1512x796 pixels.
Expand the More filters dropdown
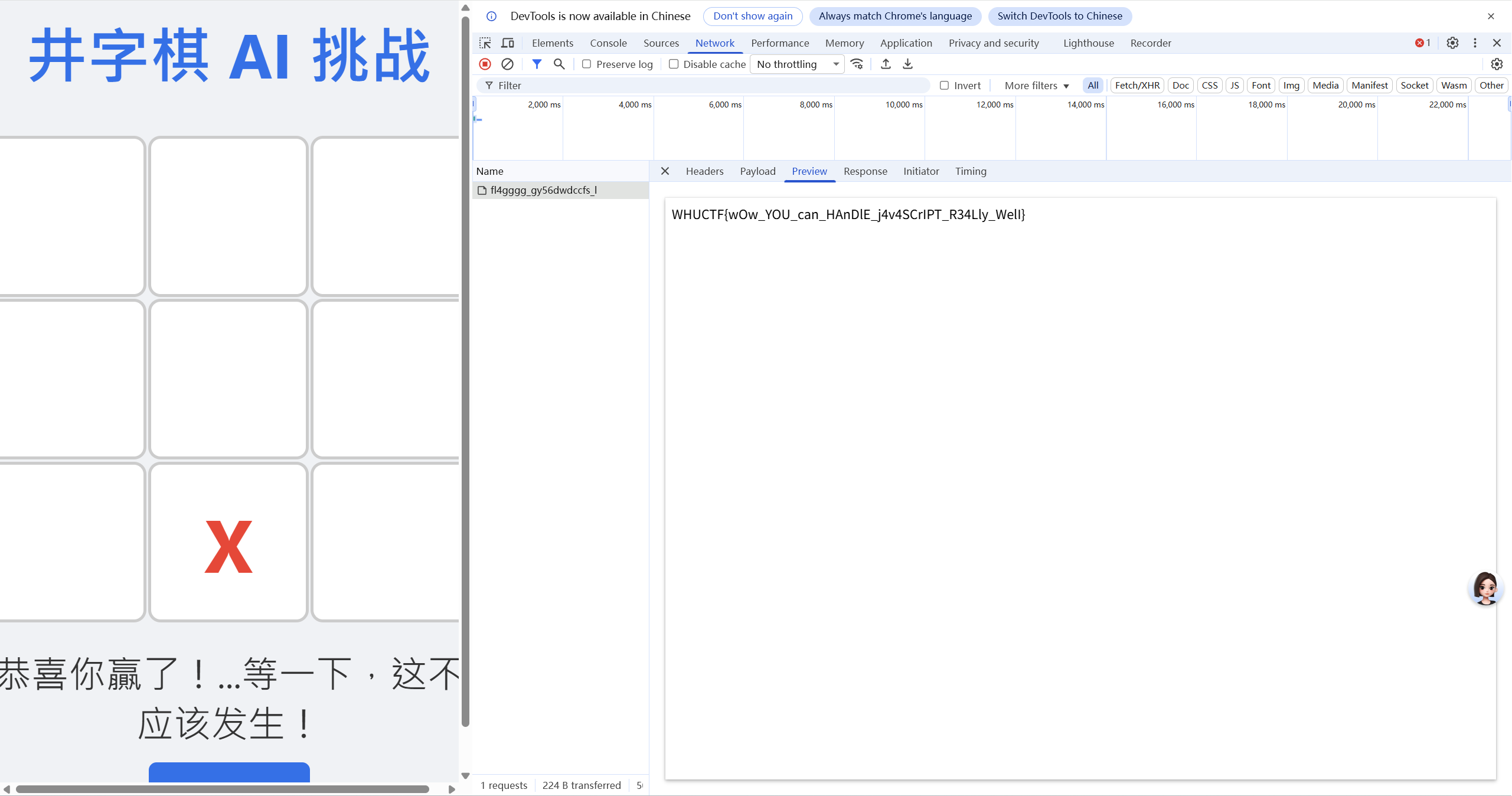coord(1036,86)
